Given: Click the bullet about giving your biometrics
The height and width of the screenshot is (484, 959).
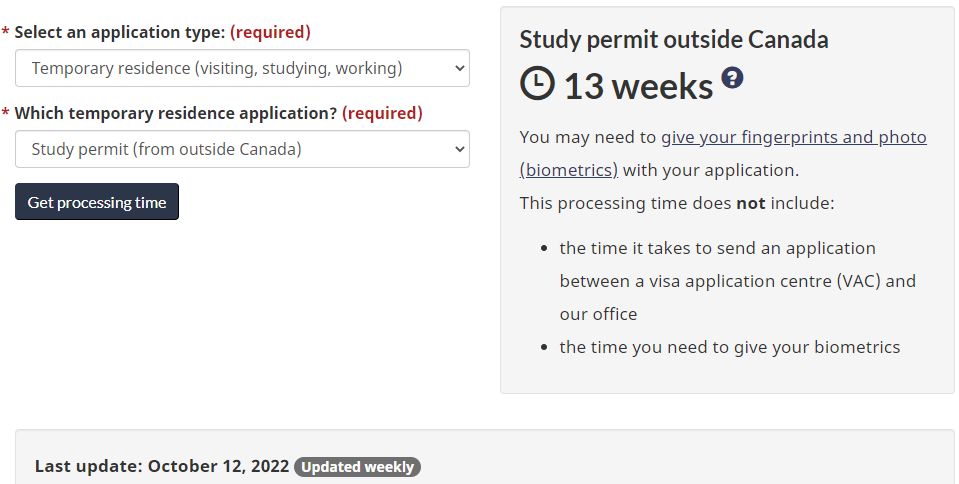Looking at the screenshot, I should pos(730,347).
